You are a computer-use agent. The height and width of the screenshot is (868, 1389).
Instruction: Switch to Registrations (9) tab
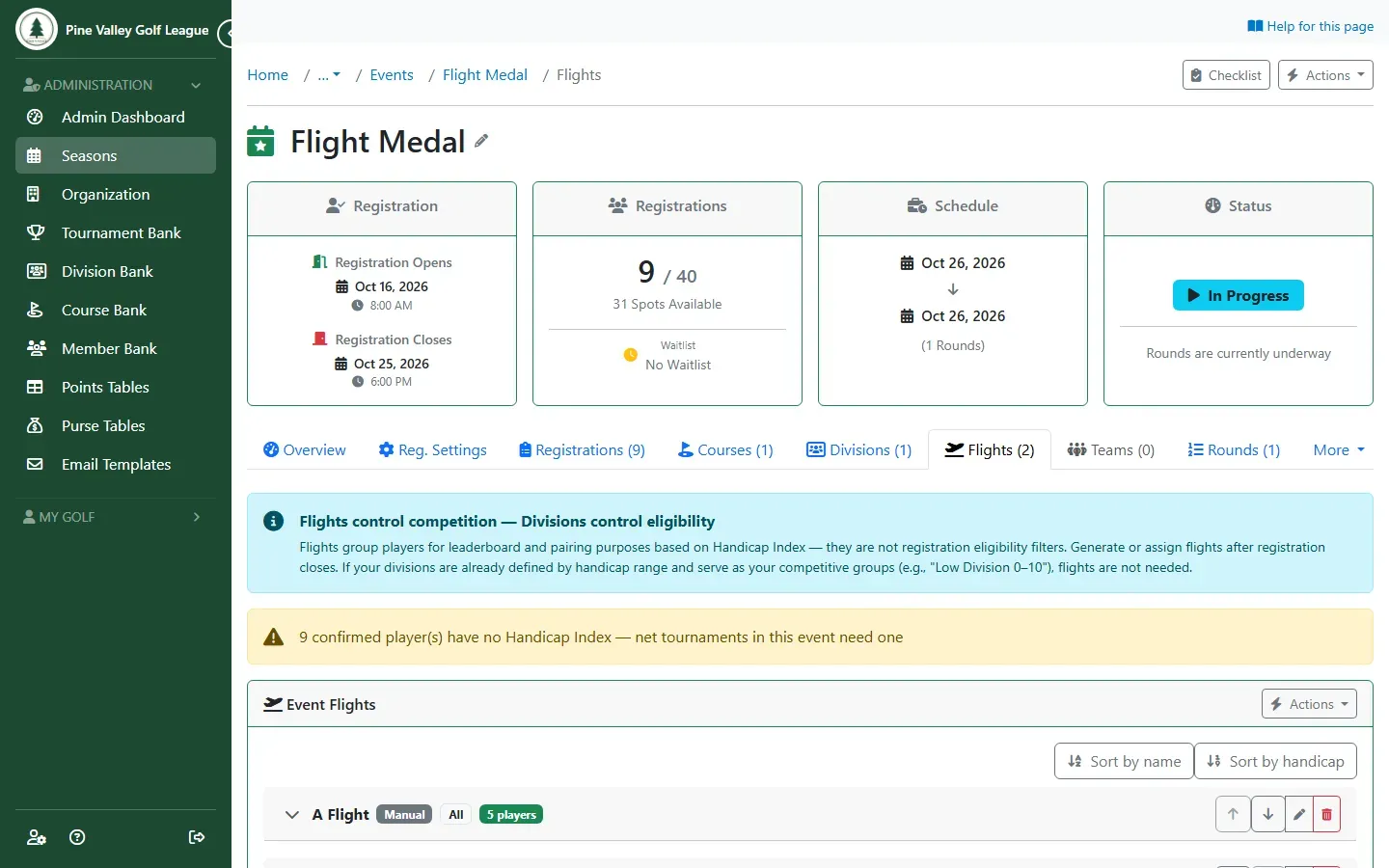[x=582, y=450]
